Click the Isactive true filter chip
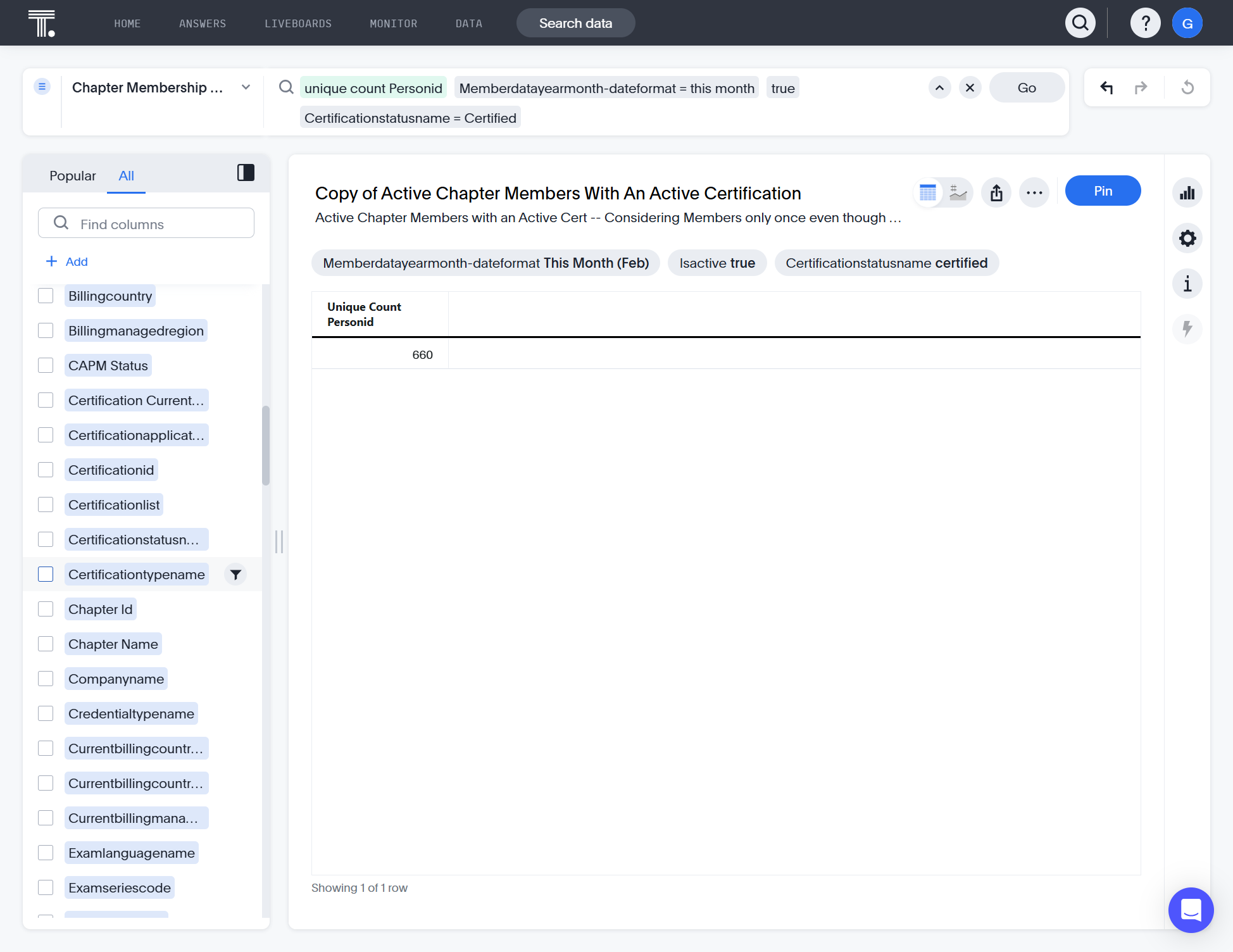Image resolution: width=1233 pixels, height=952 pixels. coord(717,263)
